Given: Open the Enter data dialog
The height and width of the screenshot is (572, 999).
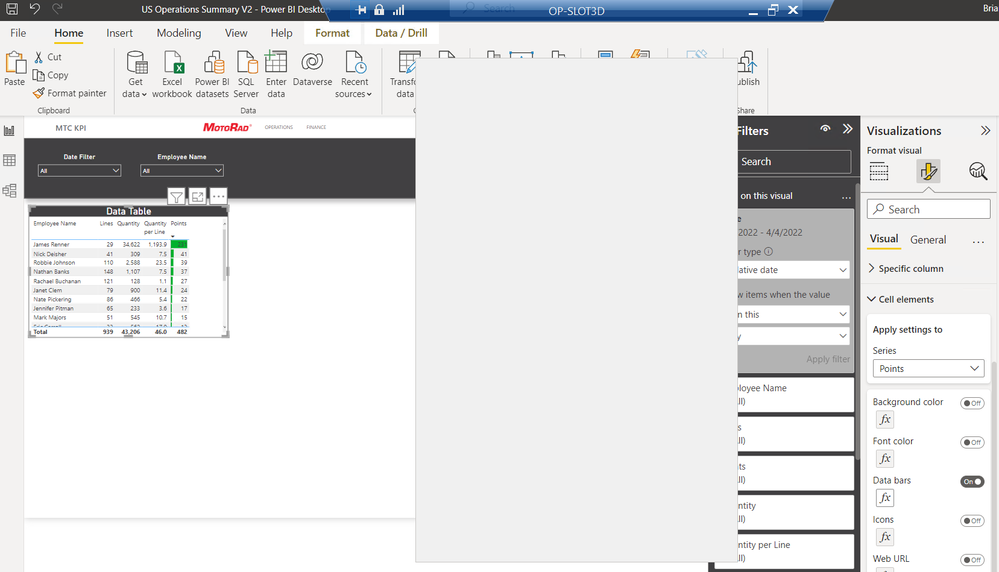Looking at the screenshot, I should click(276, 75).
